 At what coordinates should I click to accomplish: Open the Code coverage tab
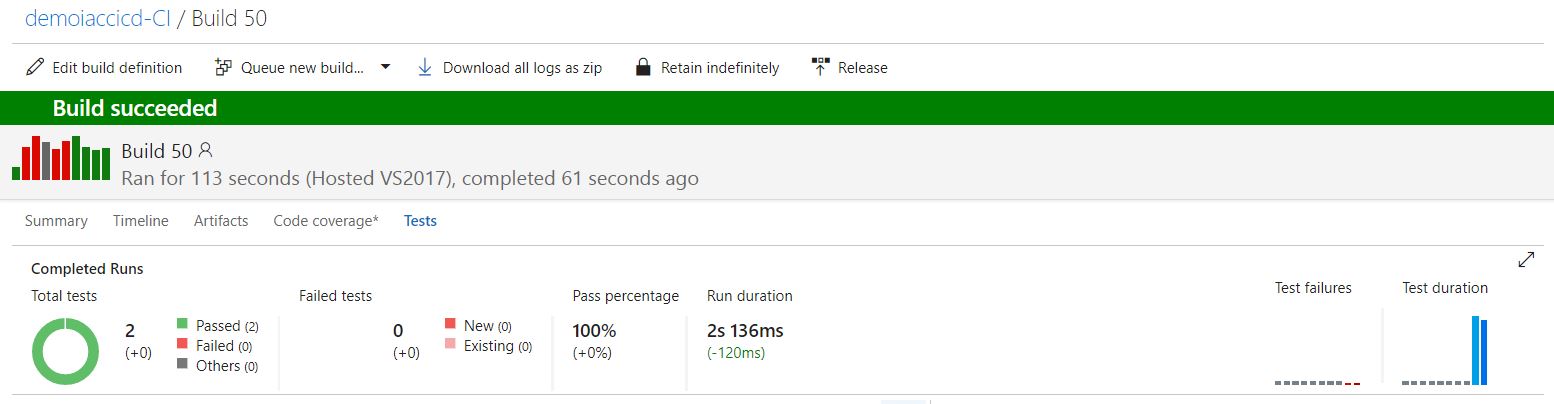pyautogui.click(x=326, y=221)
